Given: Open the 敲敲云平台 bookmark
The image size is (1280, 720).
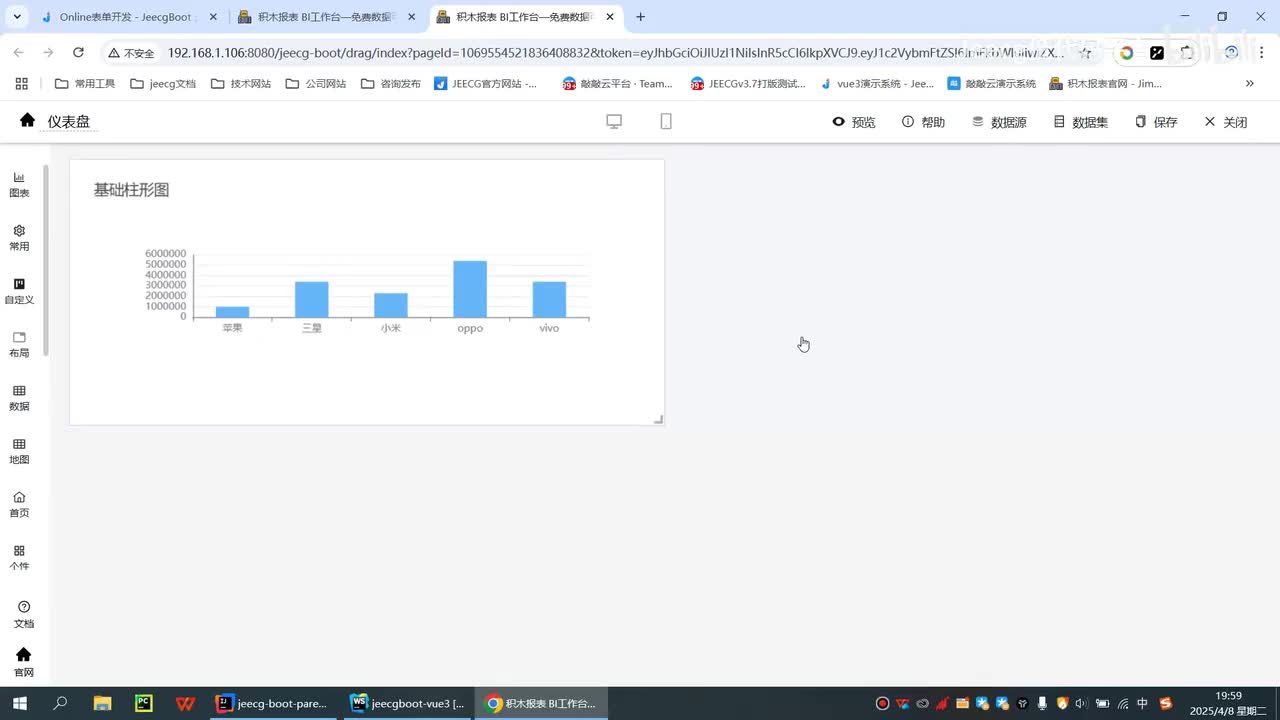Looking at the screenshot, I should click(618, 84).
